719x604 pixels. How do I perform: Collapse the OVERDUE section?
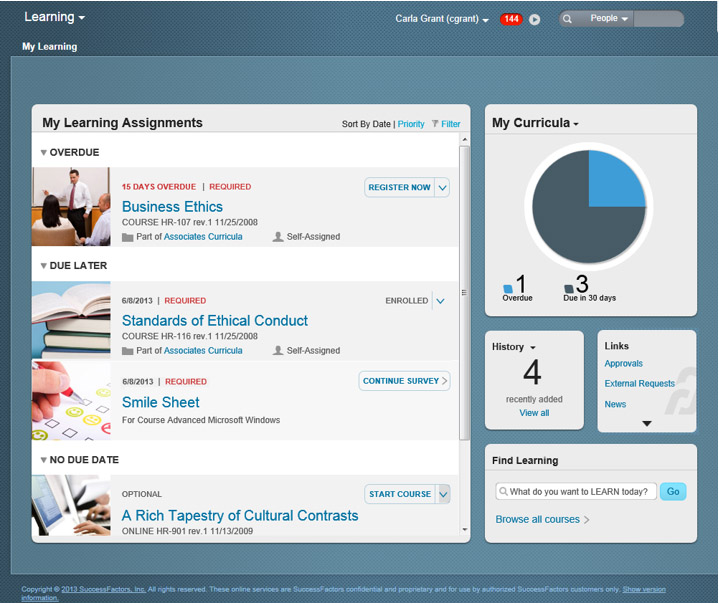(44, 153)
